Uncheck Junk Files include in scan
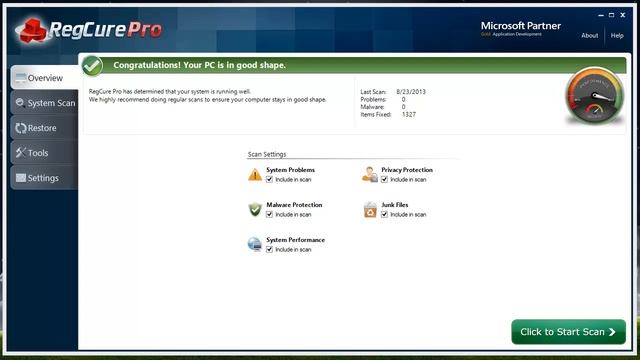 coord(384,214)
